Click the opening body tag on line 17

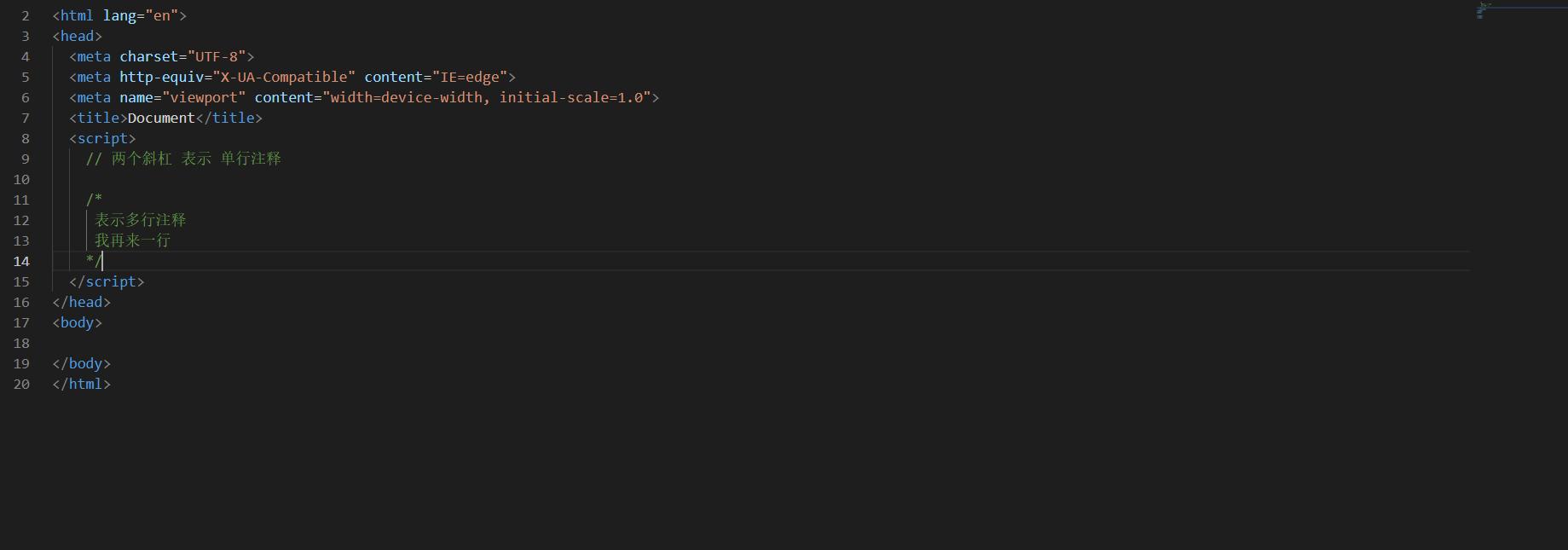(x=77, y=322)
